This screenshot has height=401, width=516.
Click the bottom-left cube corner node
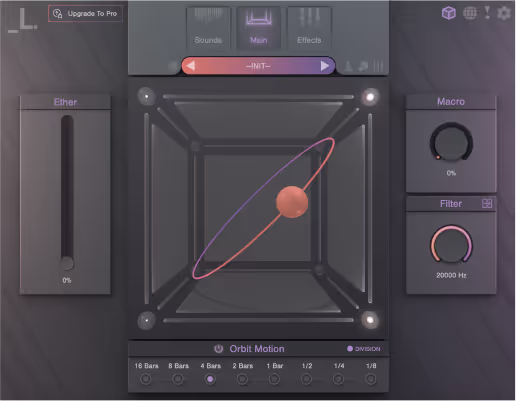point(146,320)
